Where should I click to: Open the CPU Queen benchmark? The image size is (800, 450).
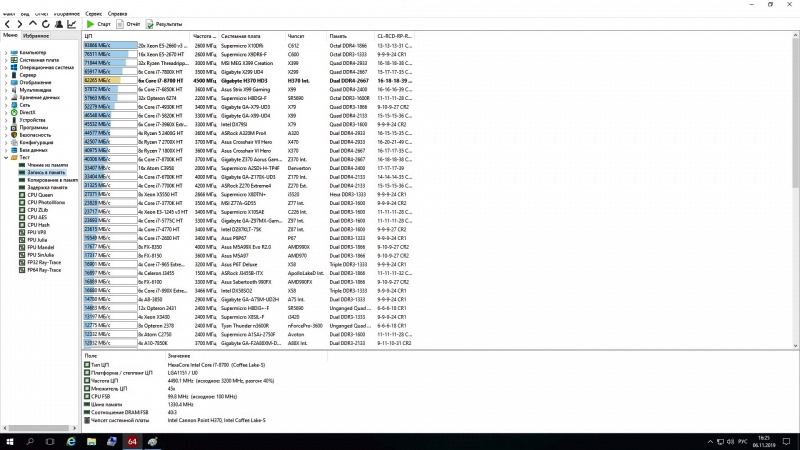40,195
